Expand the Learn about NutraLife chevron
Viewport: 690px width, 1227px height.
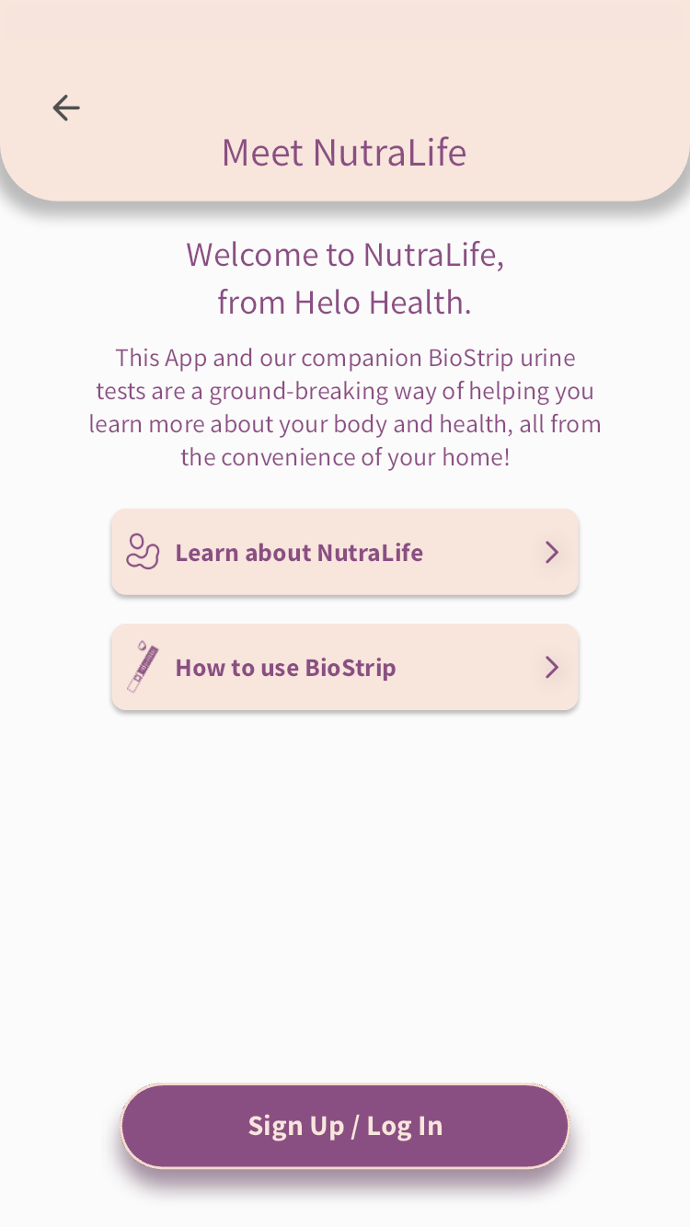pyautogui.click(x=551, y=552)
